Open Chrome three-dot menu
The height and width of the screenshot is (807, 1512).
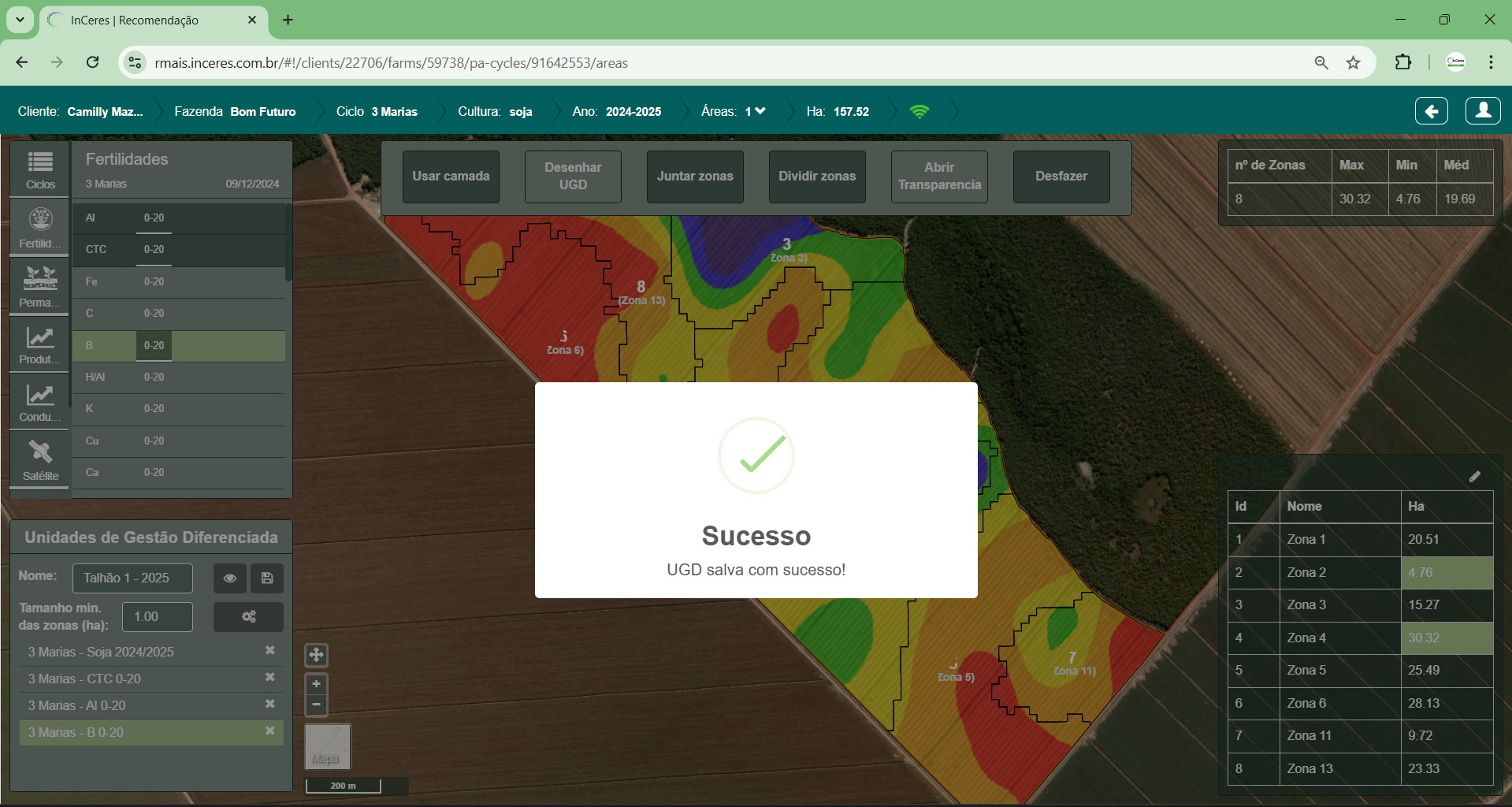1491,62
